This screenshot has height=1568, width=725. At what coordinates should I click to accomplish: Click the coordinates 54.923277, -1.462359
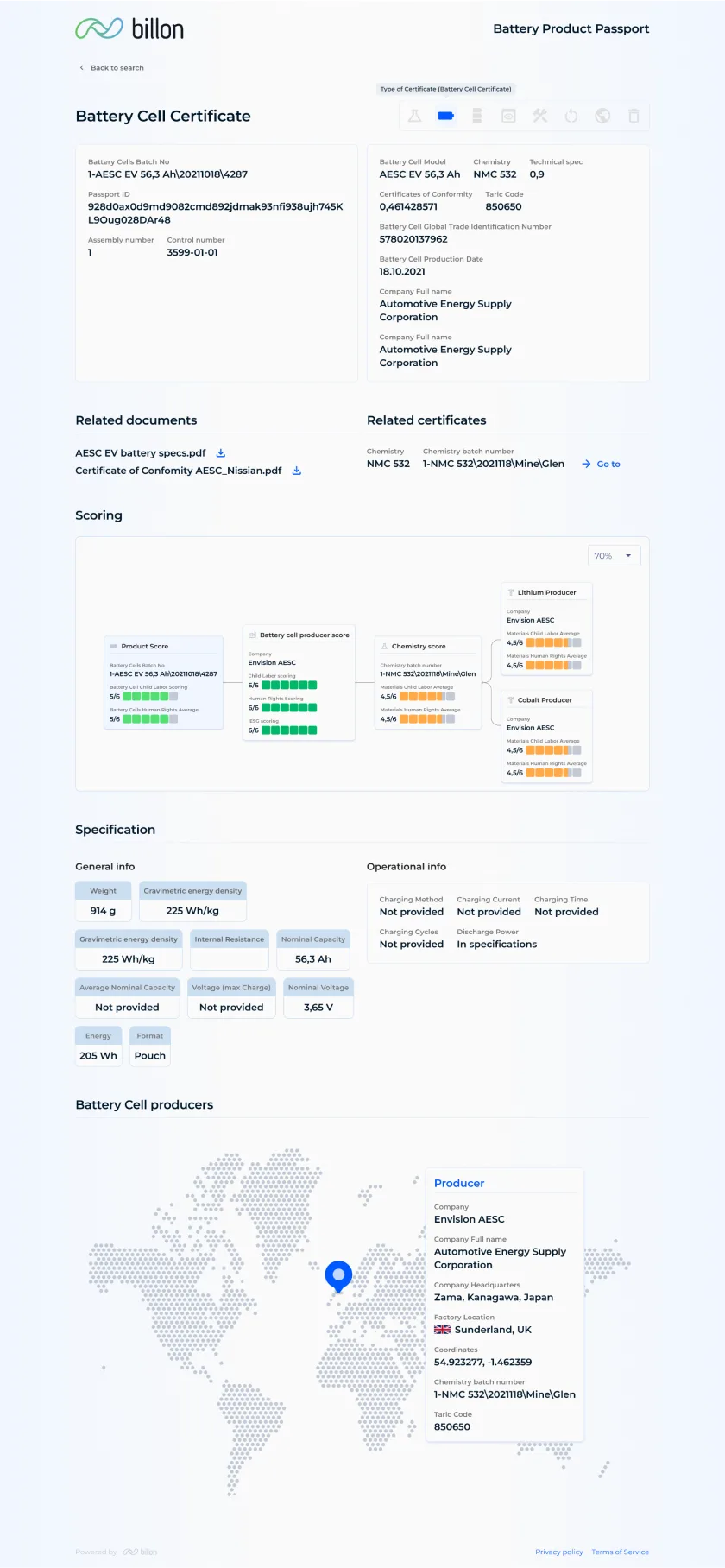[x=483, y=1363]
